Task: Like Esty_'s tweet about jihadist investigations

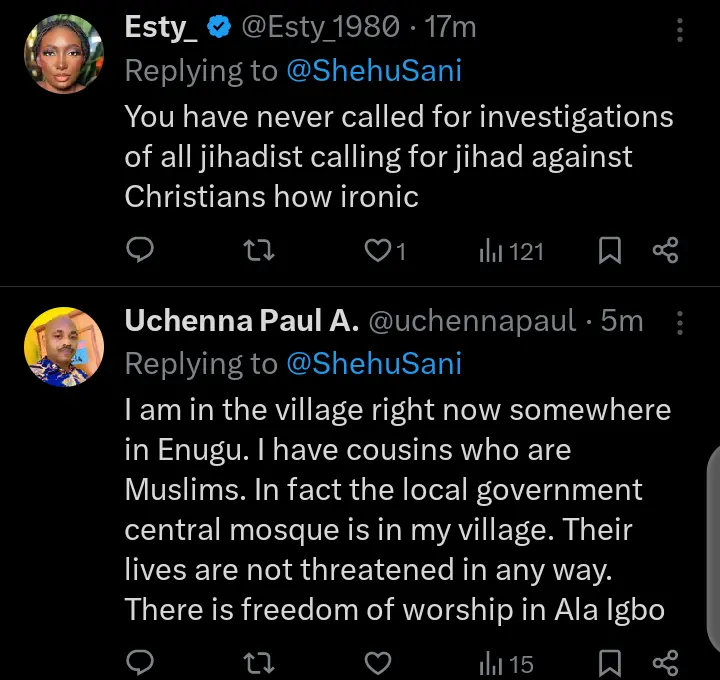Action: coord(378,250)
